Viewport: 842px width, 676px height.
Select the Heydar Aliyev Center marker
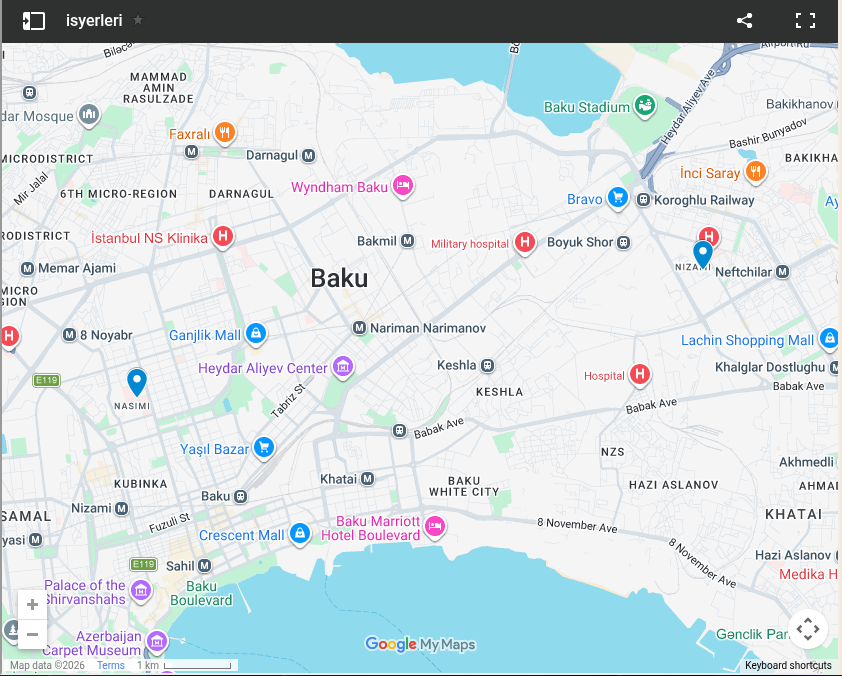pos(343,367)
